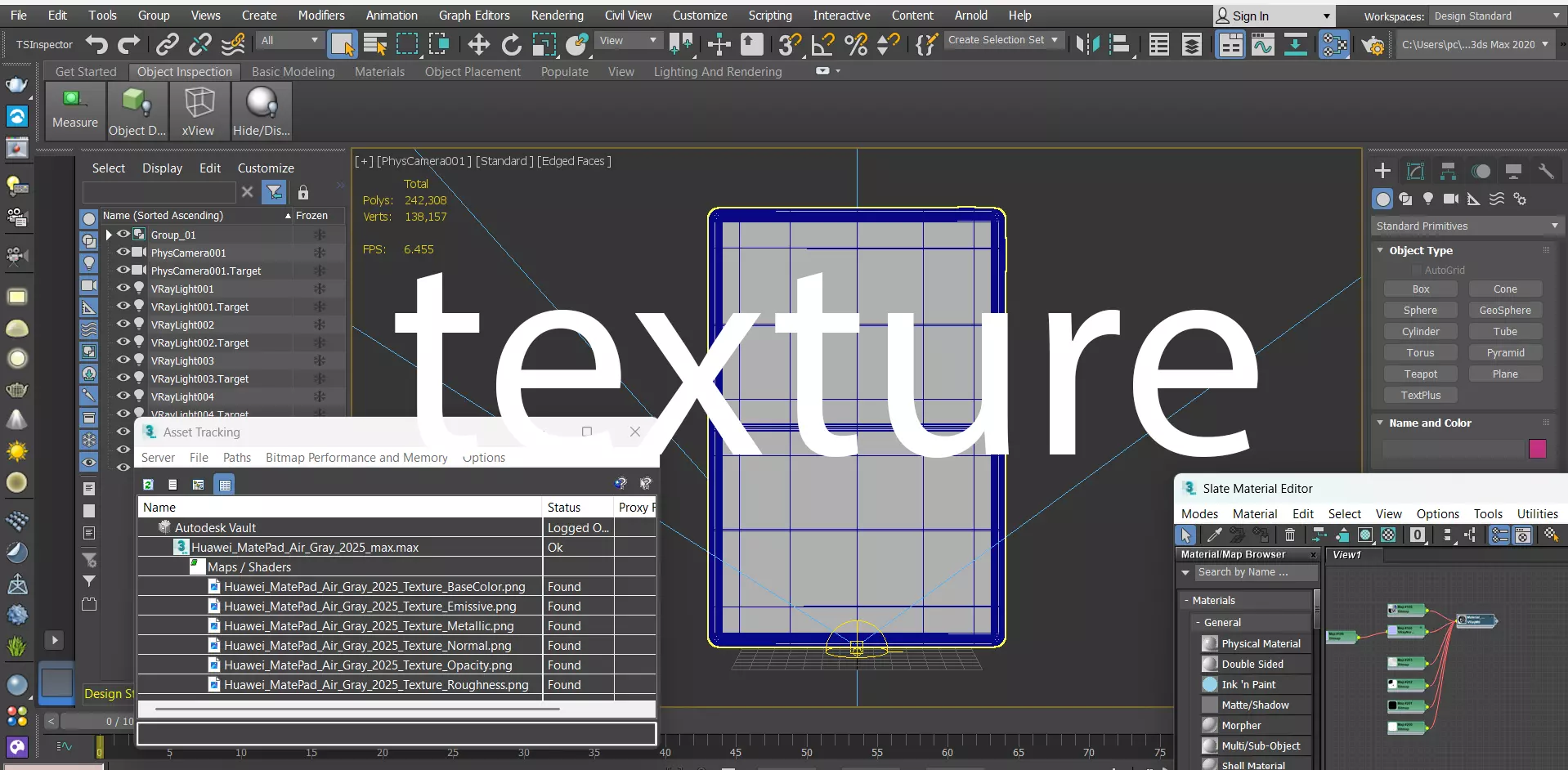Toggle the frozen state of VRayLight003
The width and height of the screenshot is (1568, 770).
coord(320,360)
